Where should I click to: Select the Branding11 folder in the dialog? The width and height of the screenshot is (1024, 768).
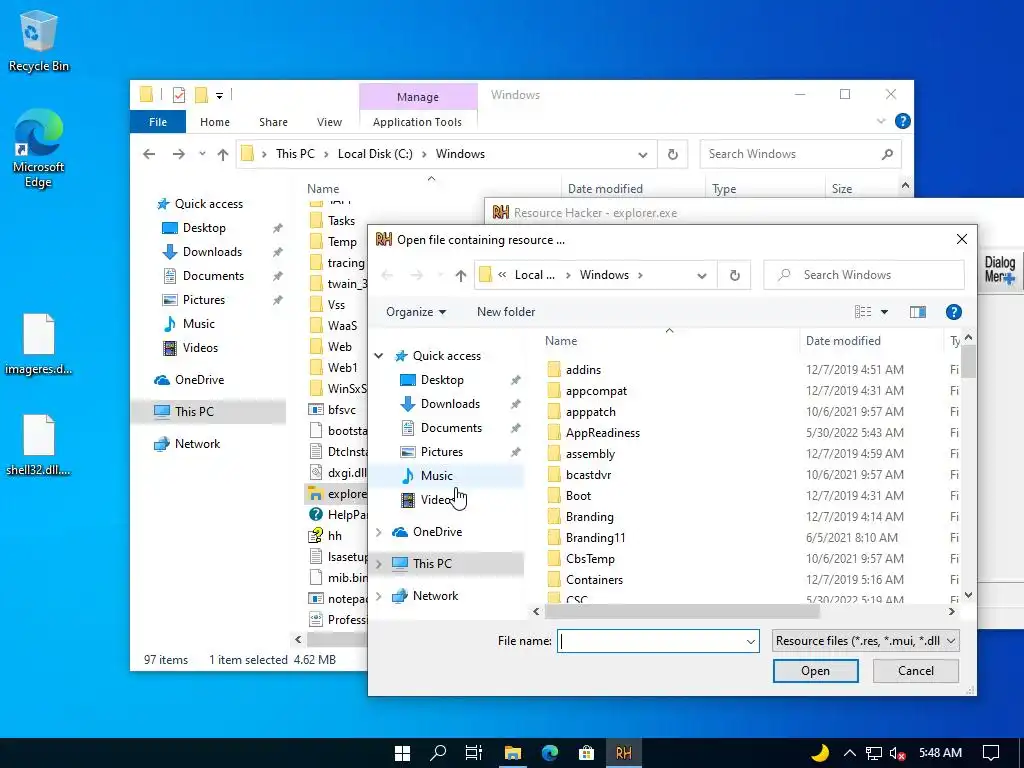[x=596, y=538]
